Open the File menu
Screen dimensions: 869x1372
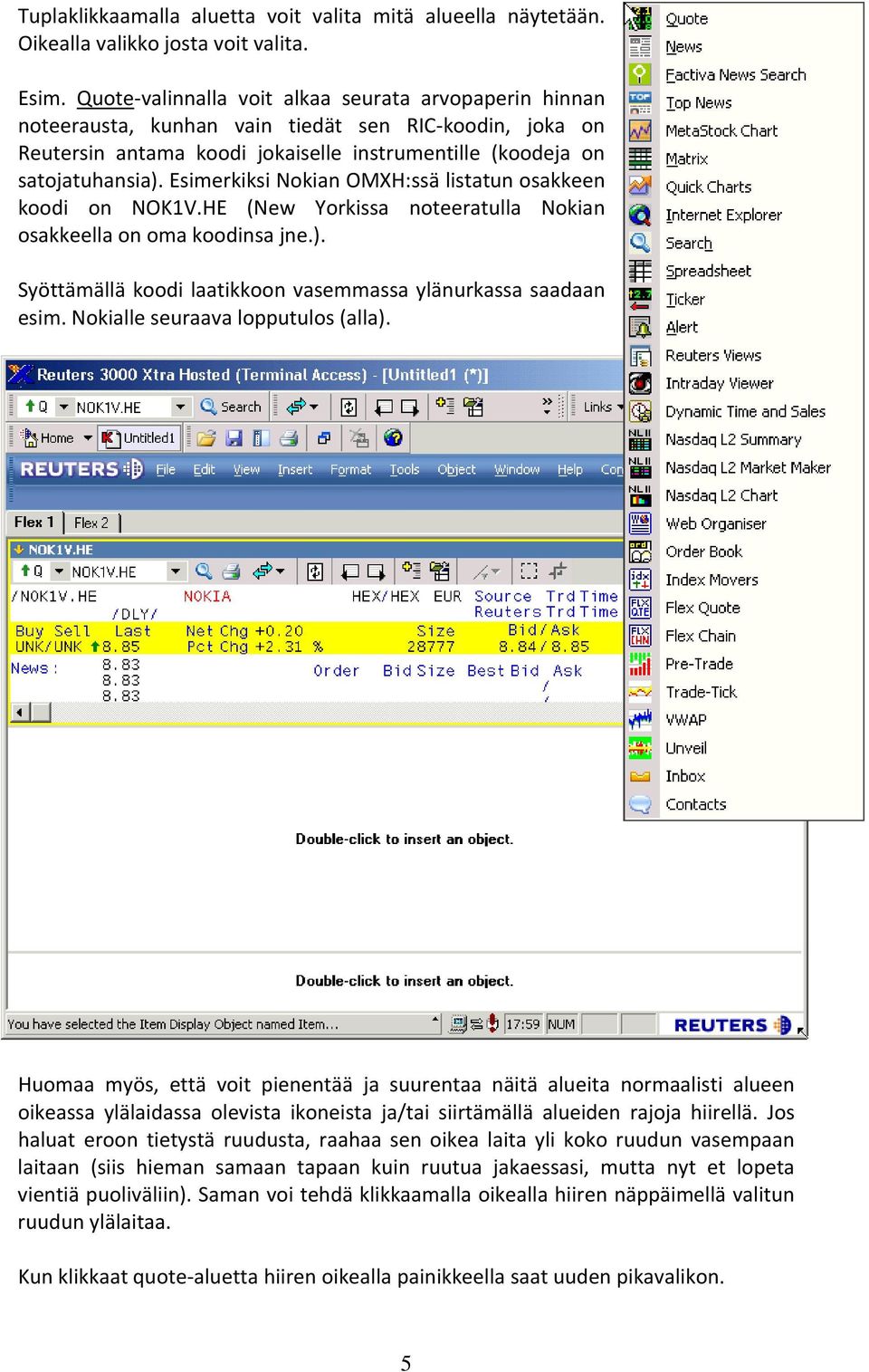pyautogui.click(x=166, y=469)
